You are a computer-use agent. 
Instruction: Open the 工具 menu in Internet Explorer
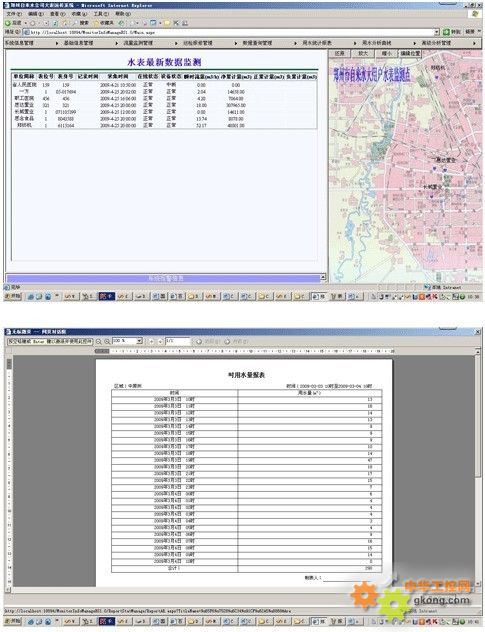[101, 14]
